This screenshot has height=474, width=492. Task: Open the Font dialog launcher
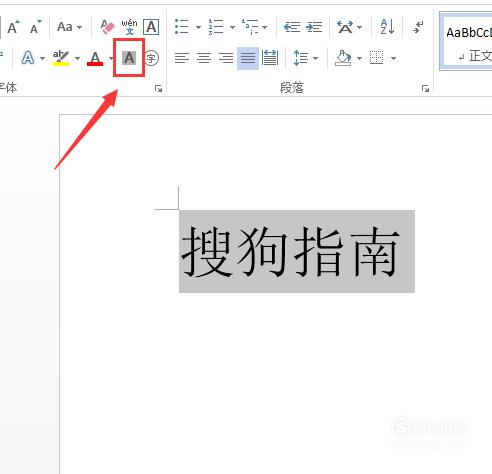coord(158,88)
